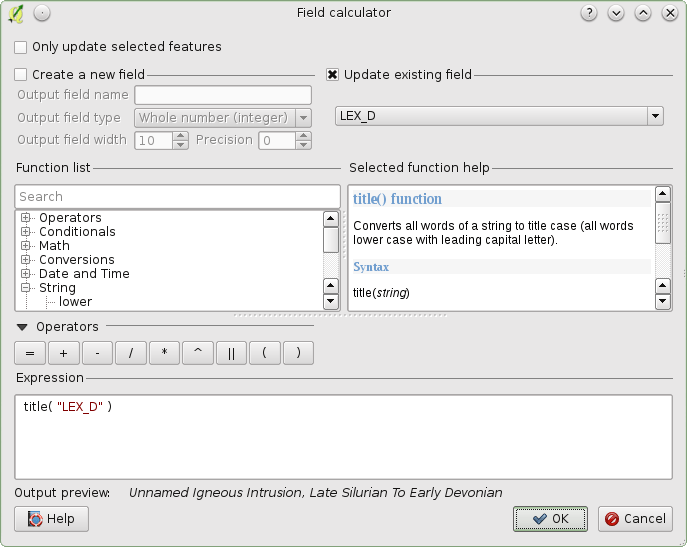Screen dimensions: 687x547
Task: Select the Conversions tree row label
Action: click(x=77, y=259)
